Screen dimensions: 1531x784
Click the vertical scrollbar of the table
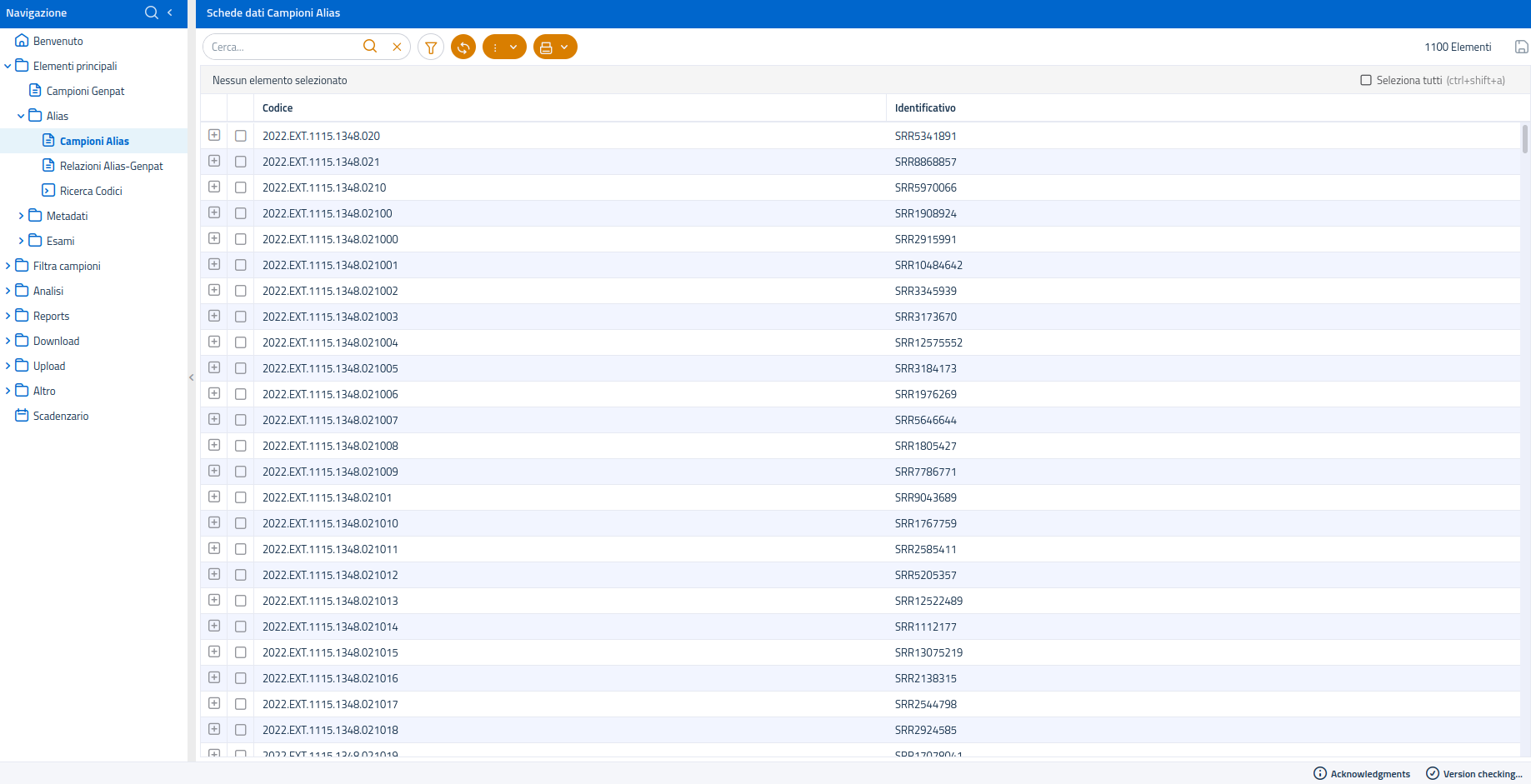point(1524,139)
